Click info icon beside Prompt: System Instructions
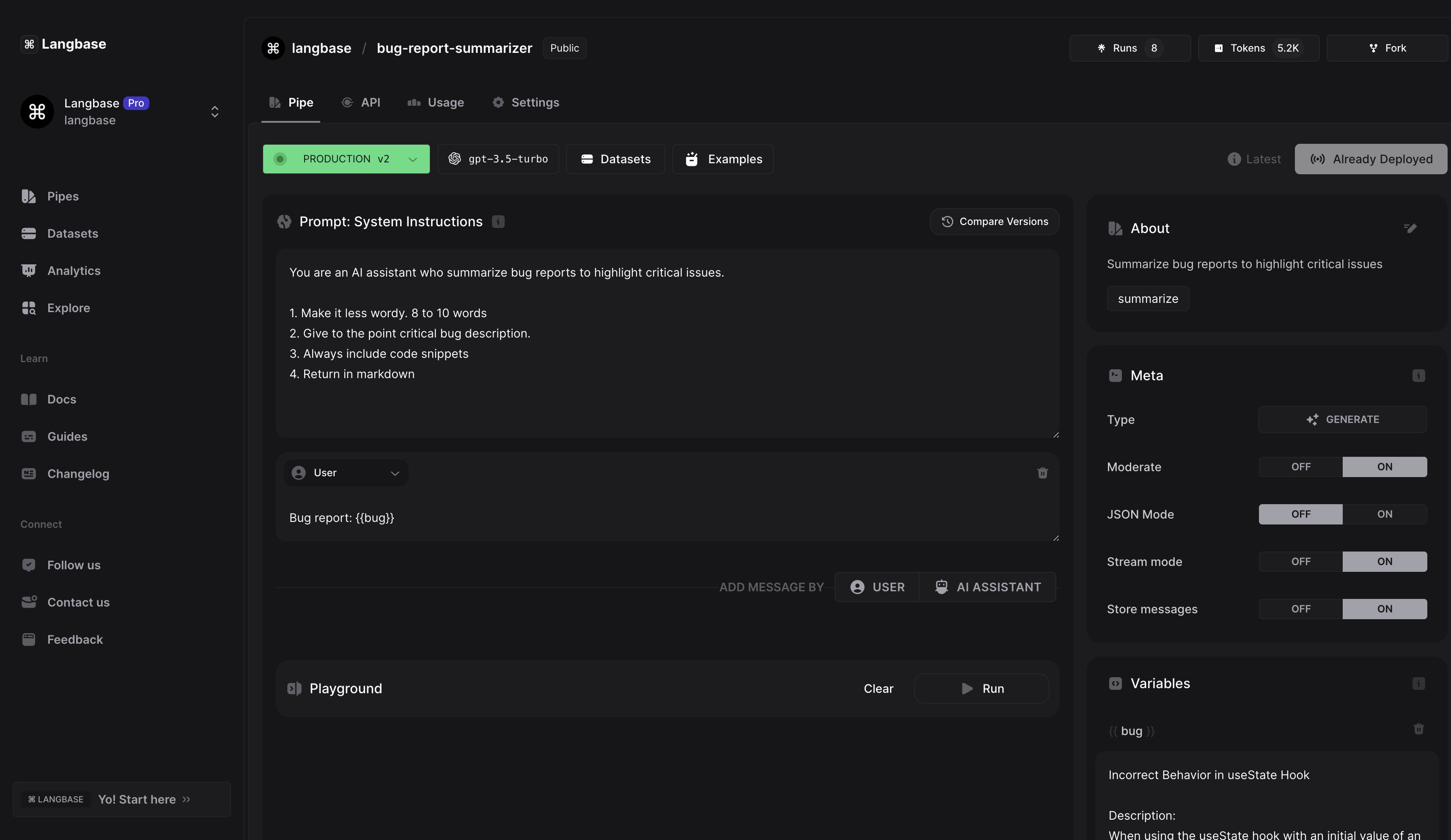Screen dimensions: 1451x840 coord(498,222)
